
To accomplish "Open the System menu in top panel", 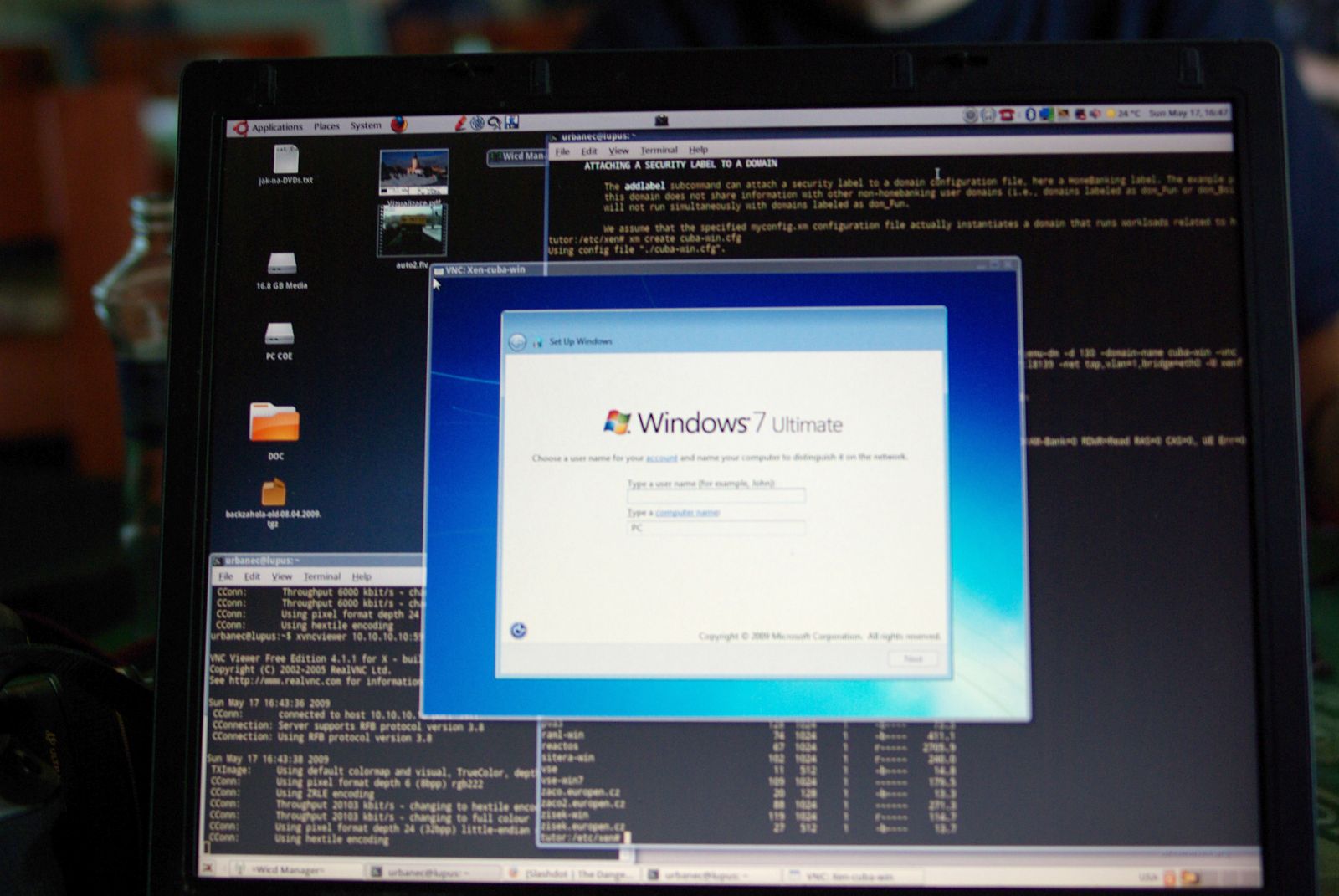I will (x=366, y=125).
